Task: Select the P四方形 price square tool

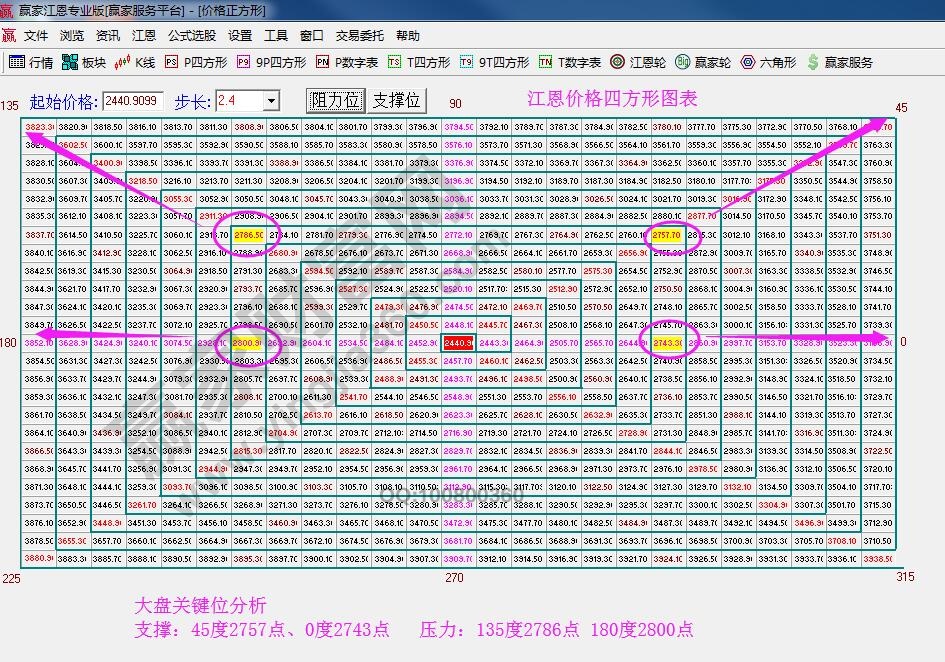Action: pos(192,61)
